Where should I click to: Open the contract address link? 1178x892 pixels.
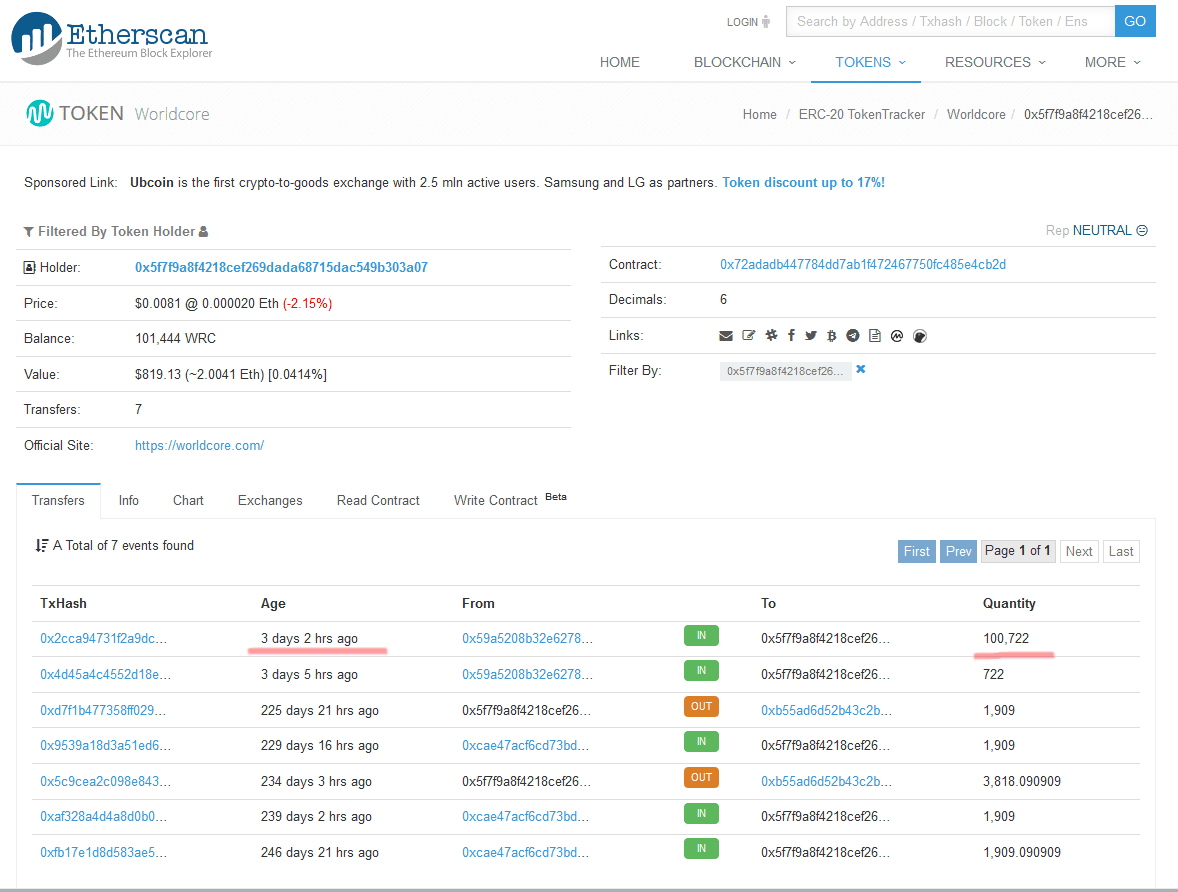click(862, 265)
